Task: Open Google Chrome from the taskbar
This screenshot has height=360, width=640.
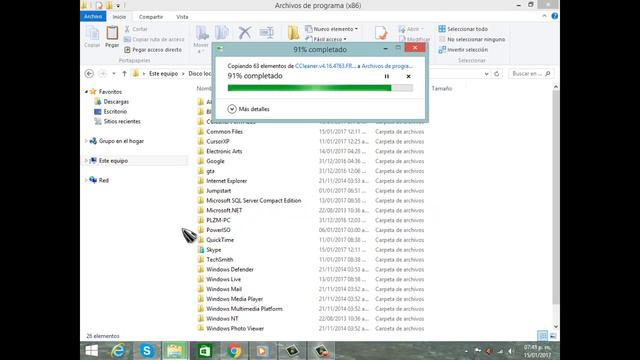Action: [234, 351]
